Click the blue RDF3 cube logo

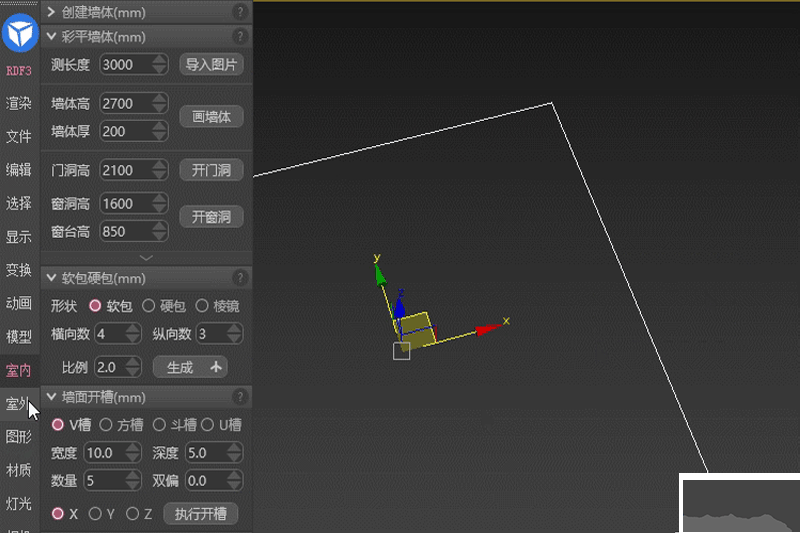click(19, 36)
